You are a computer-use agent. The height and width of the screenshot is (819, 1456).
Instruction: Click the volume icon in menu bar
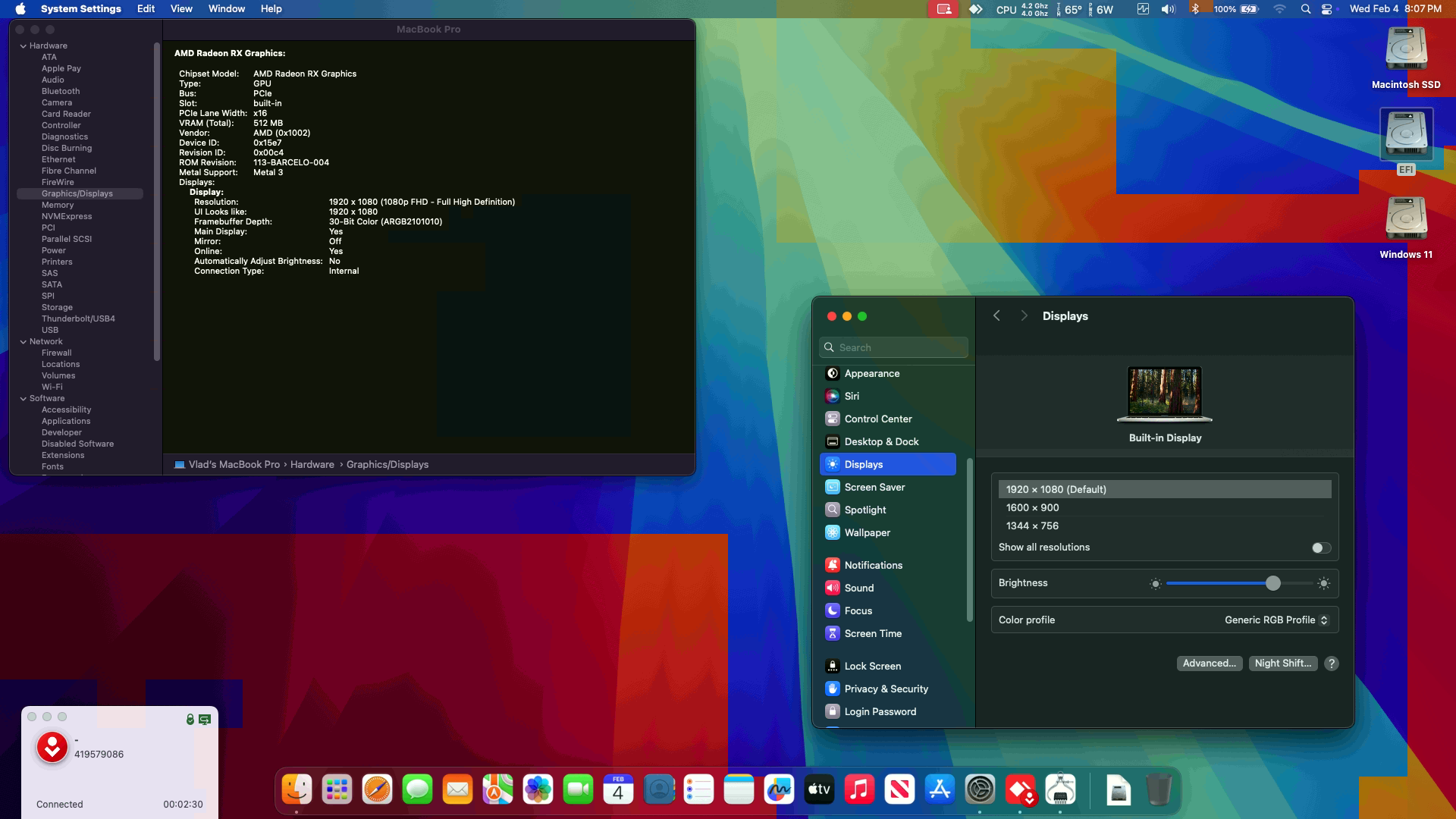[x=1168, y=9]
